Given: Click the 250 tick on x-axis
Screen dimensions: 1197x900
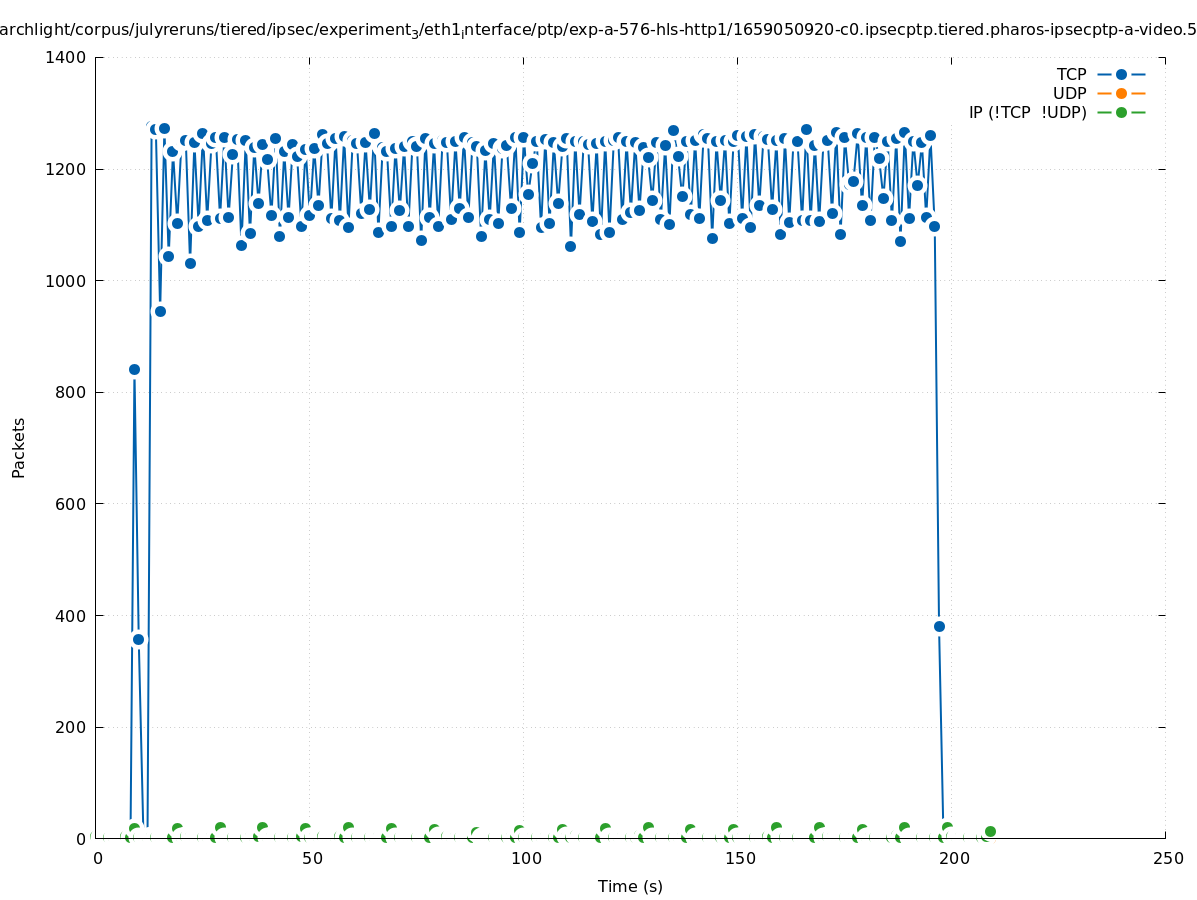Looking at the screenshot, I should click(x=1167, y=858).
